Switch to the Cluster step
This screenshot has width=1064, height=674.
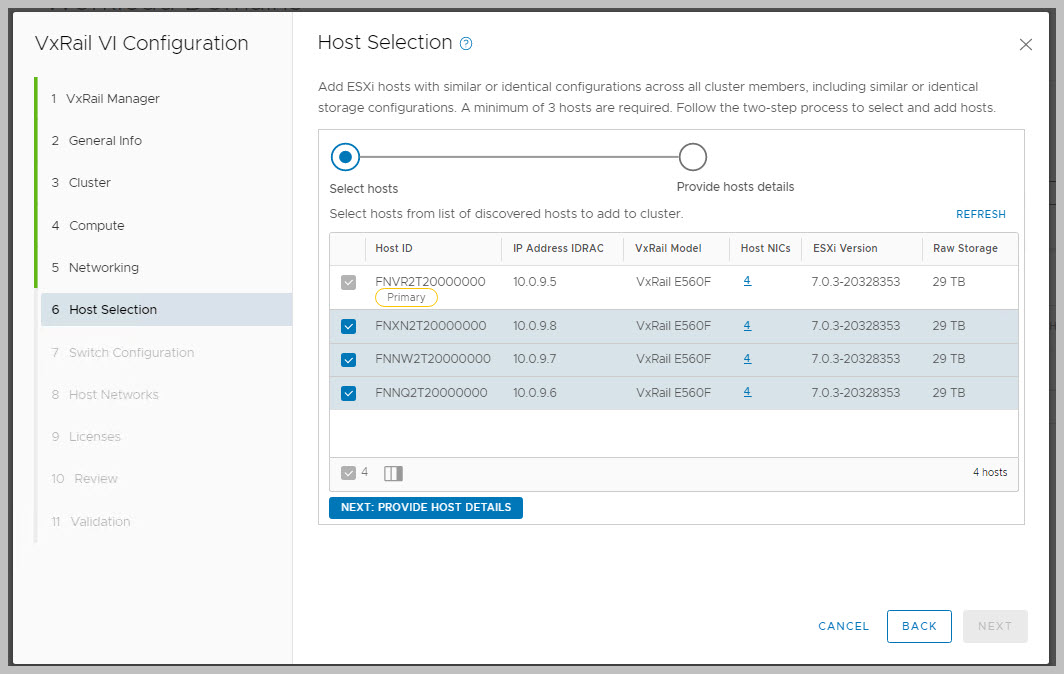[89, 183]
